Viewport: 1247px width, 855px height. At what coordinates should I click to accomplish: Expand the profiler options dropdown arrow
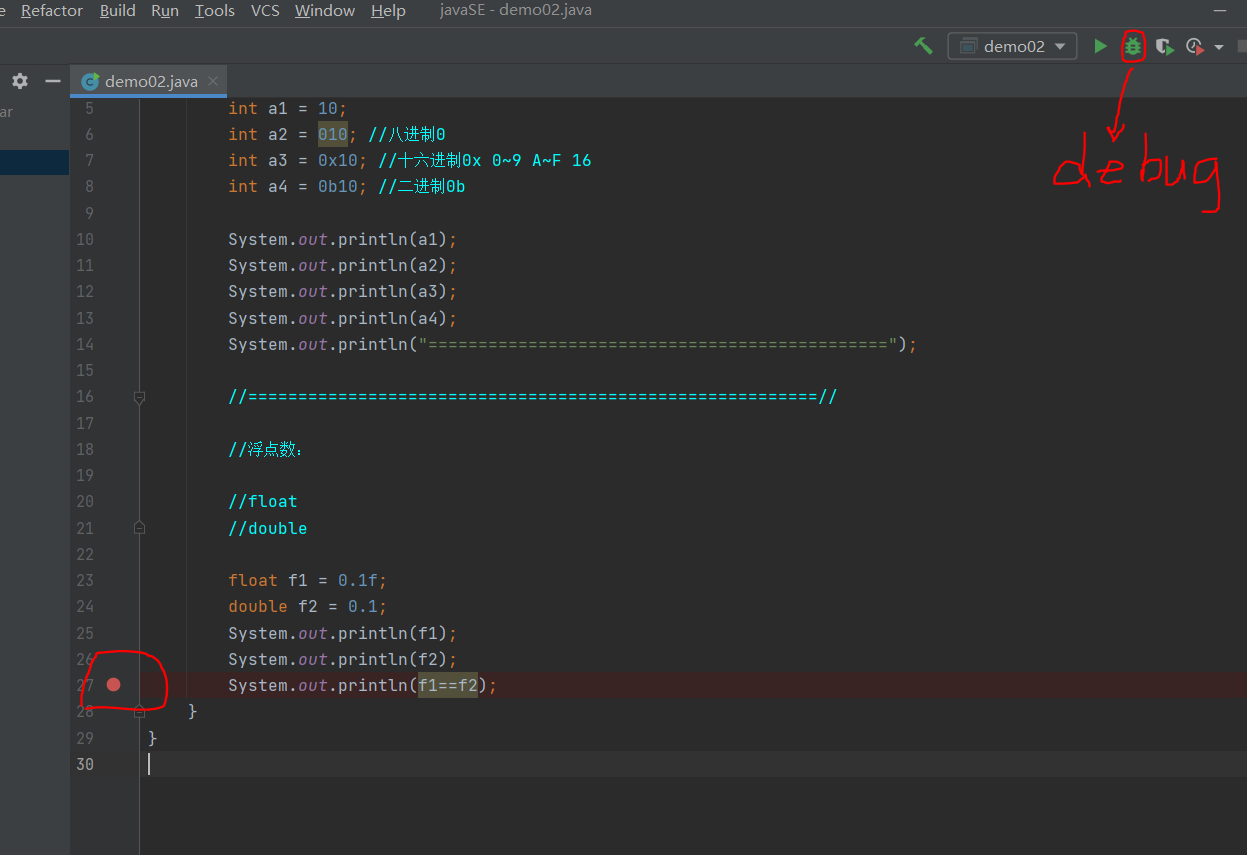1218,47
